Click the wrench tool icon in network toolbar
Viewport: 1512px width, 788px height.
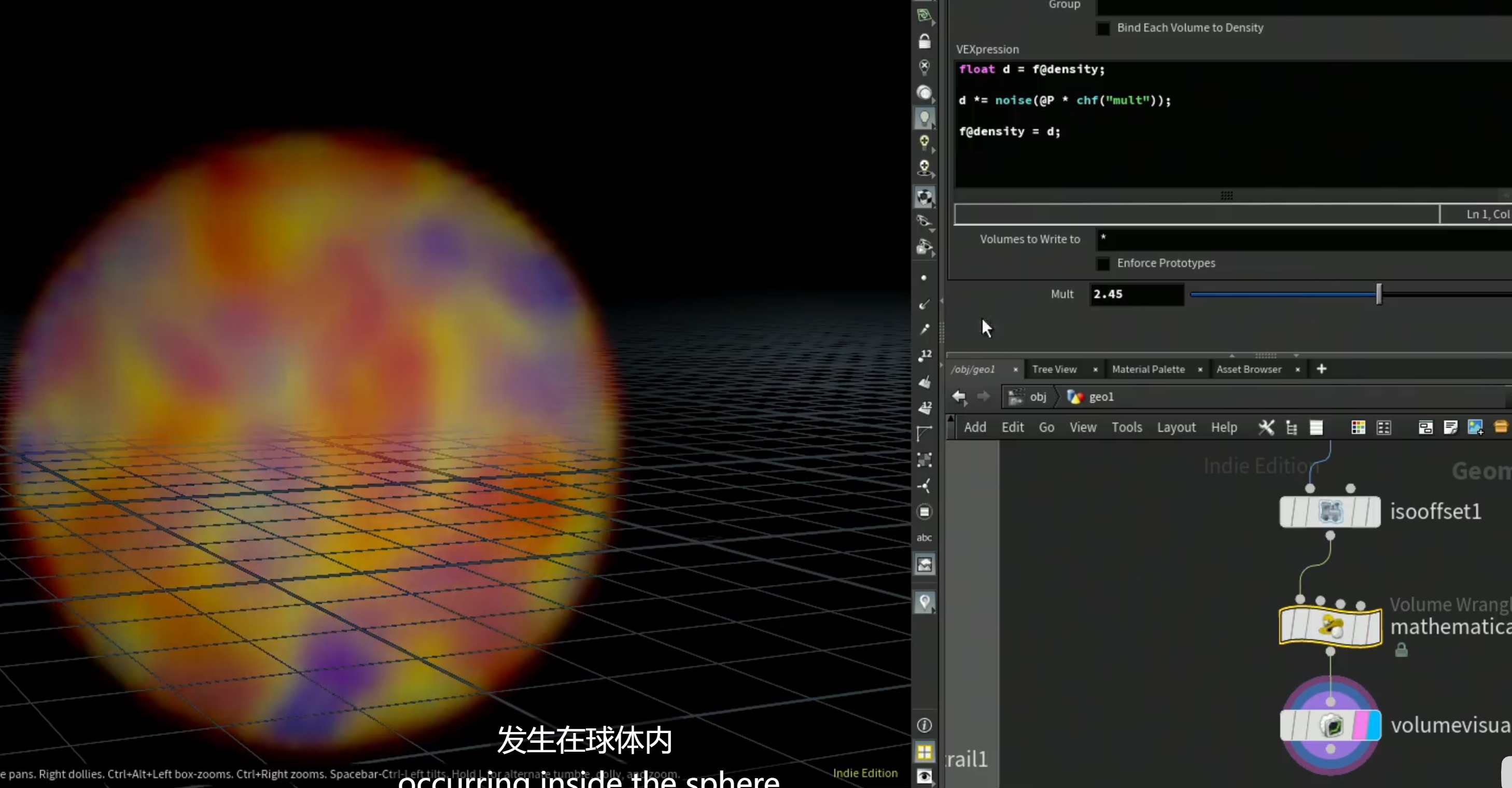tap(1266, 427)
